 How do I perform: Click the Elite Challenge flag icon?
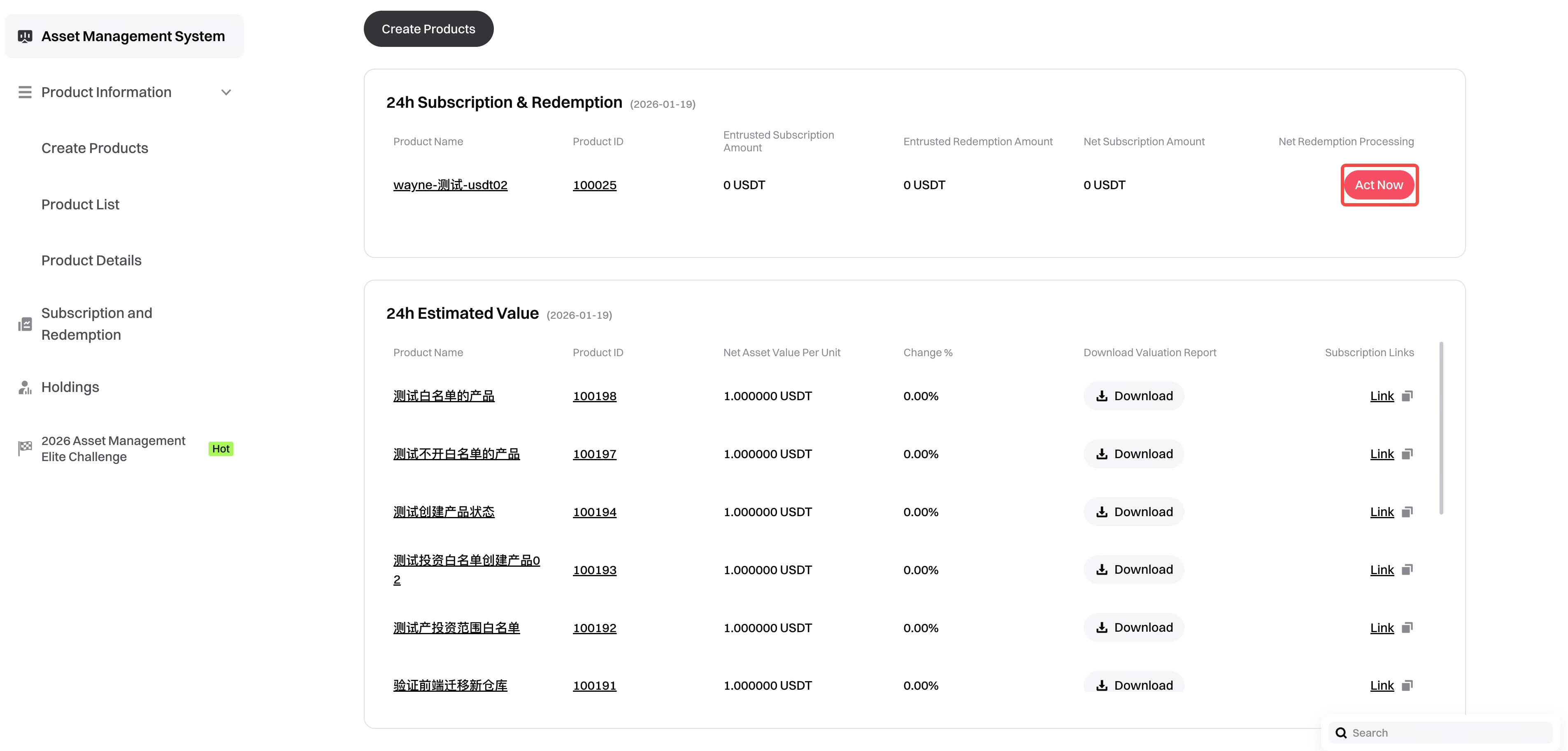click(25, 449)
